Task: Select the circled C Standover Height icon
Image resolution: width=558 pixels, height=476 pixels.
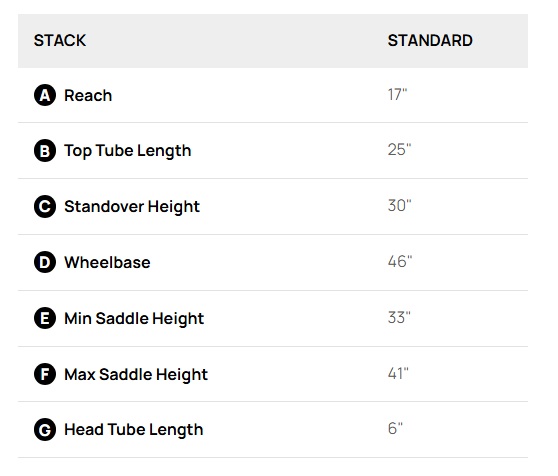Action: pos(45,206)
